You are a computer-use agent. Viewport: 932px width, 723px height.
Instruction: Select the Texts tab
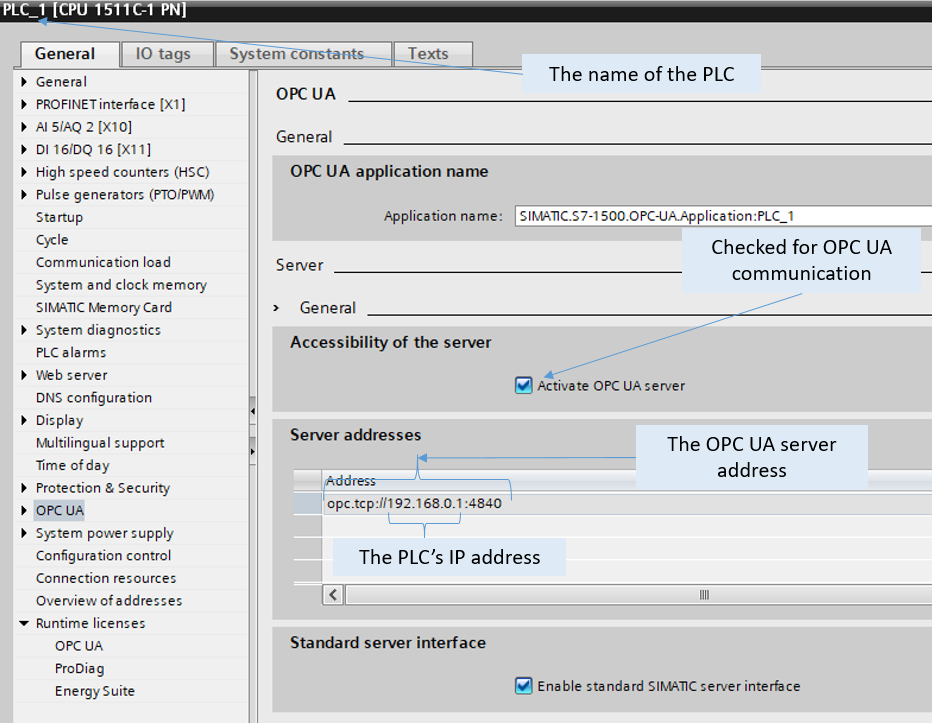(x=428, y=54)
